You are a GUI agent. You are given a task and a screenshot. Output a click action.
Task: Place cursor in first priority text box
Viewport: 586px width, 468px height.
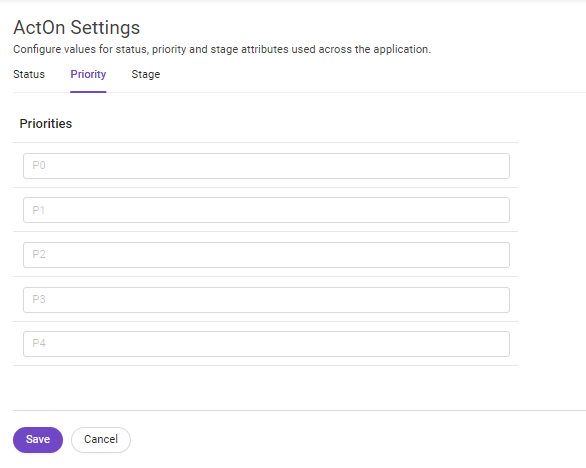[266, 166]
